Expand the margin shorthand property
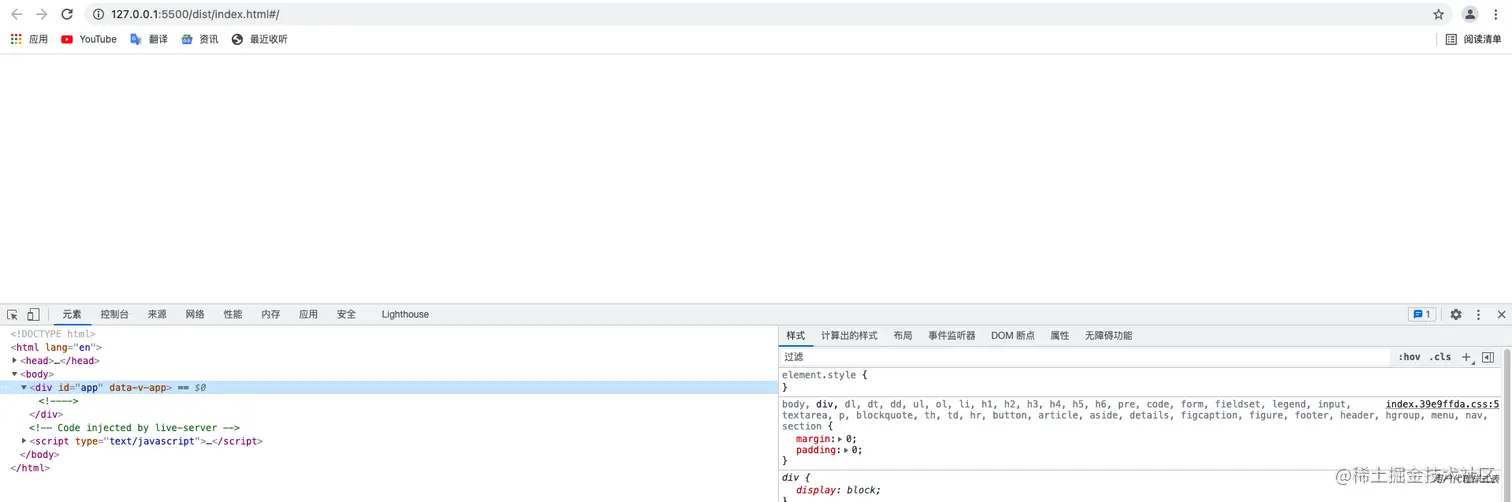The width and height of the screenshot is (1512, 502). pyautogui.click(x=840, y=439)
